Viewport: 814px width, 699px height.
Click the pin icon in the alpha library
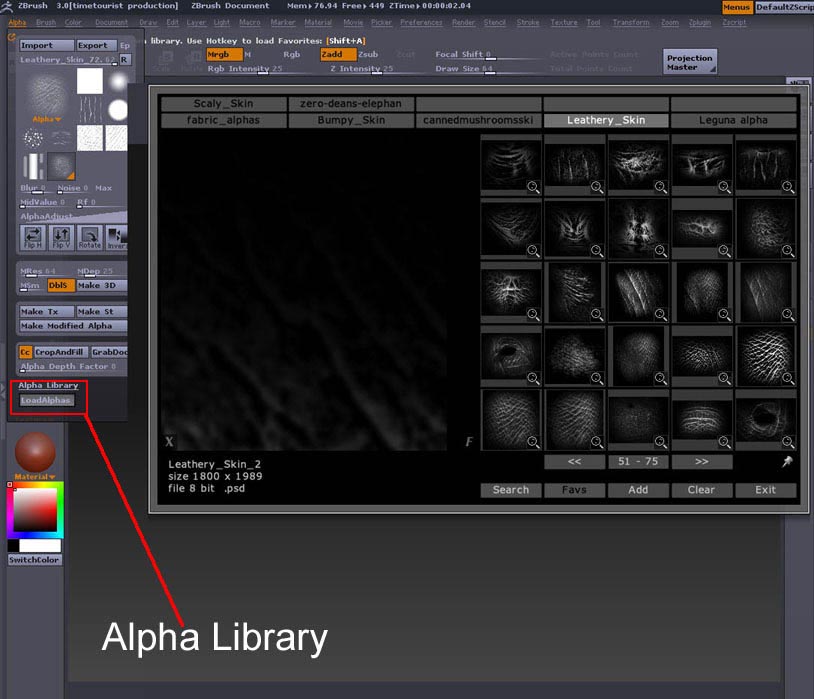click(x=787, y=462)
